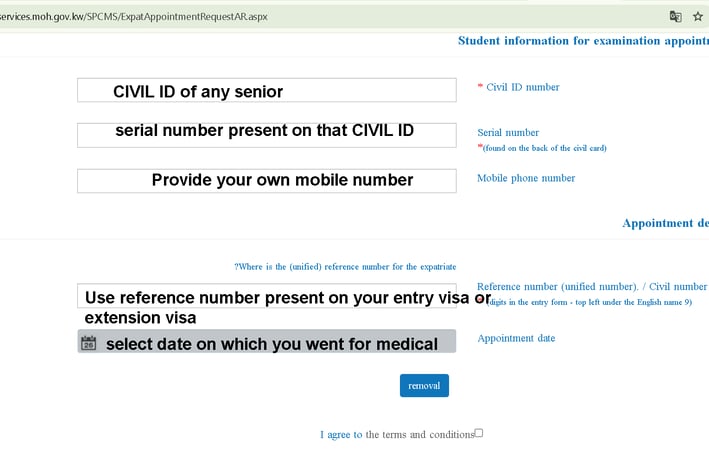Image resolution: width=709 pixels, height=451 pixels.
Task: Click the 'Mobile phone number' label
Action: click(526, 178)
